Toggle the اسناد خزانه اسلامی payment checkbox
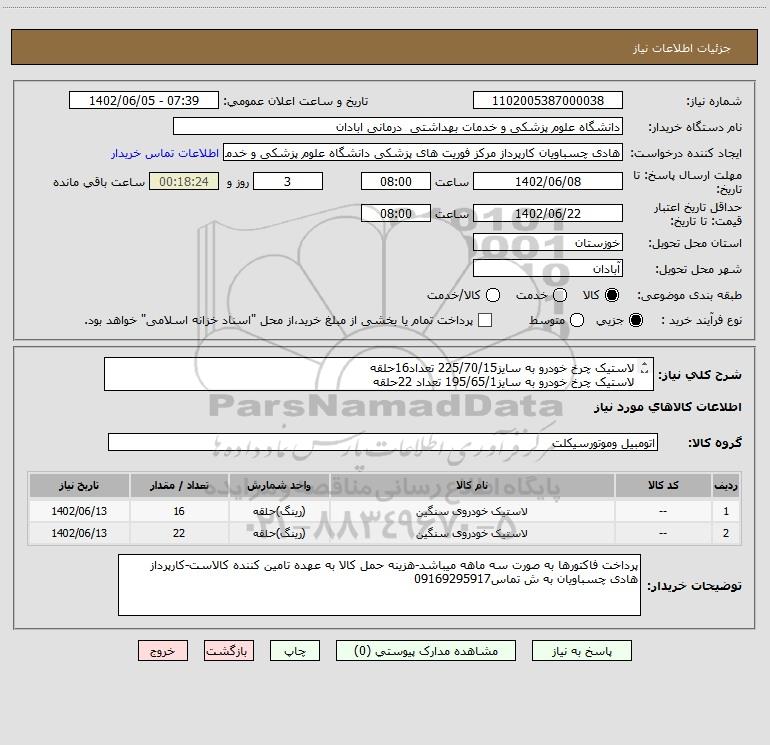Screen dimensions: 770x745 coord(485,320)
